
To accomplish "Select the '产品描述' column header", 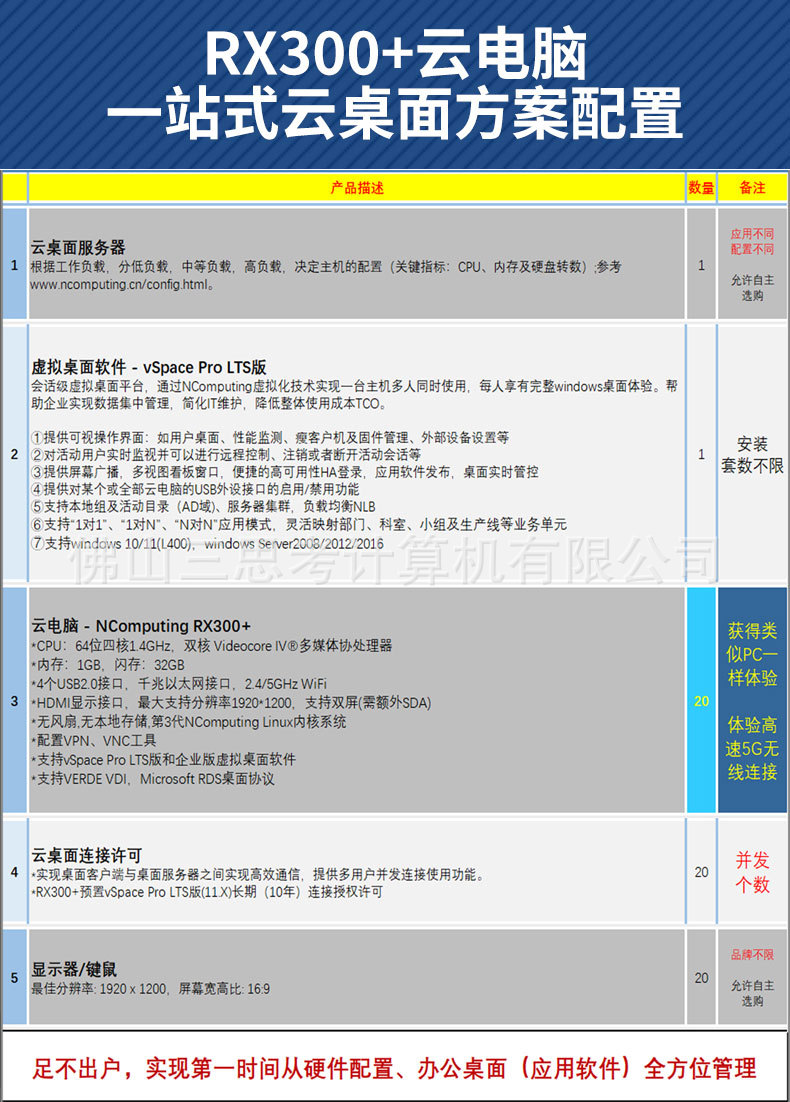I will (357, 188).
